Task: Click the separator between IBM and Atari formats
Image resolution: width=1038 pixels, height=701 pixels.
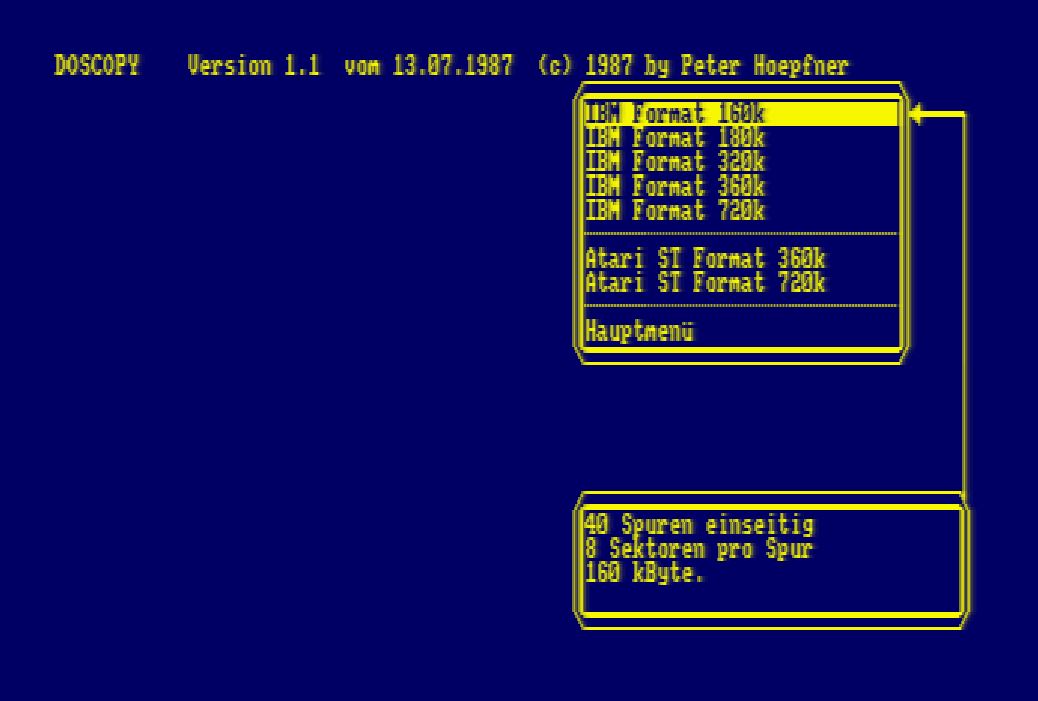Action: (740, 234)
